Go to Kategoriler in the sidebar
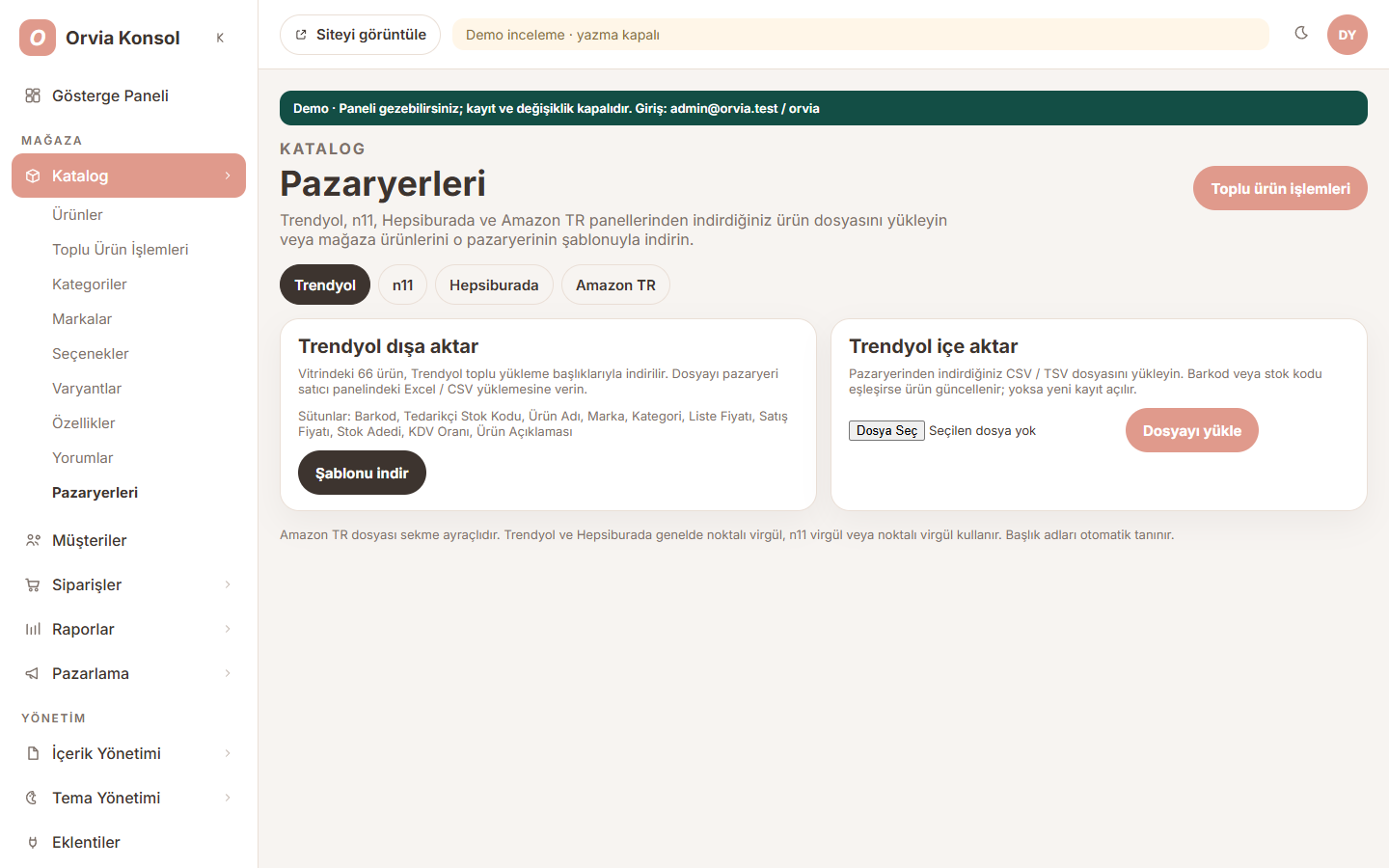Screen dimensions: 1389x868 tap(90, 284)
